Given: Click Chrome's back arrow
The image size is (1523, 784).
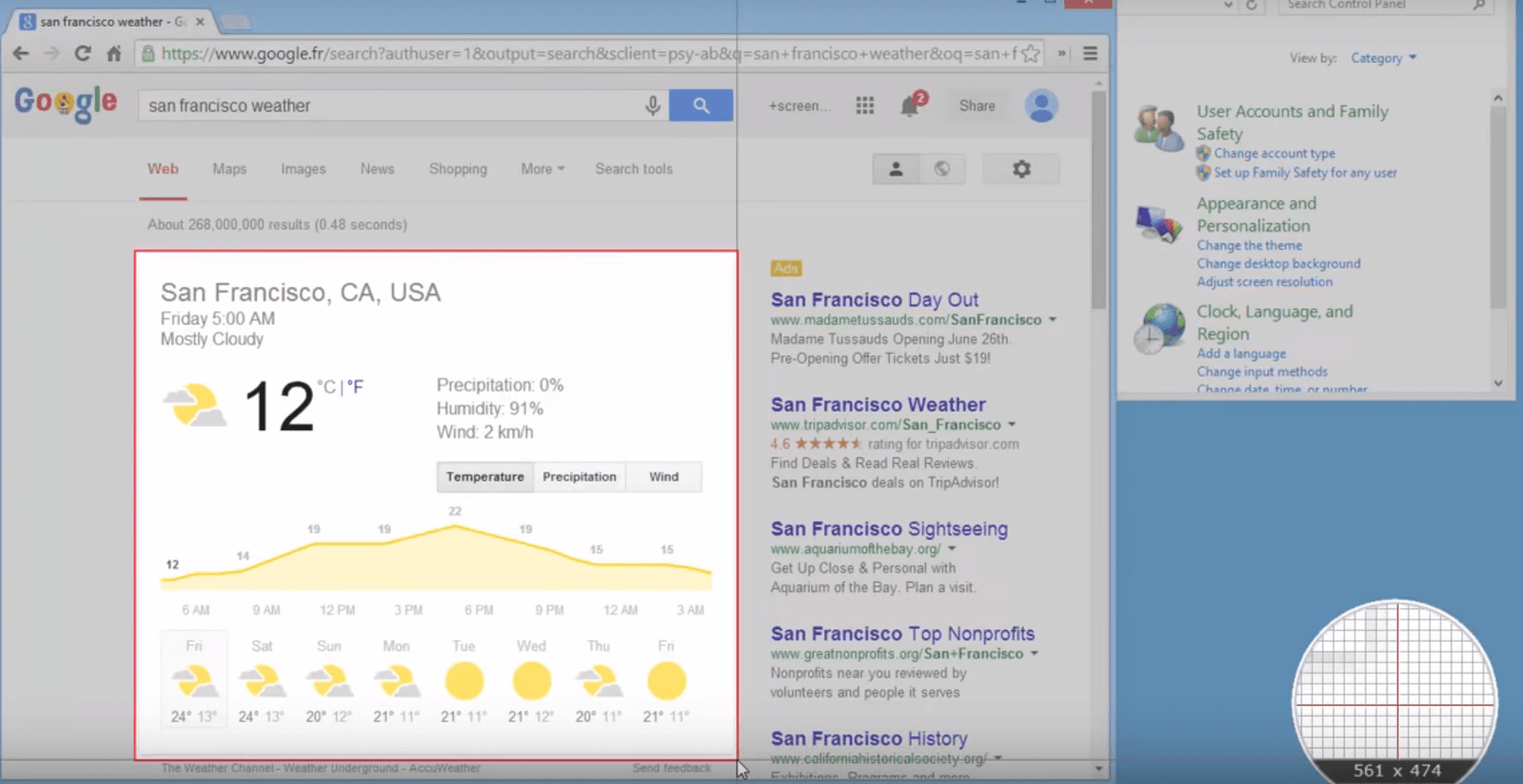Looking at the screenshot, I should [x=21, y=53].
